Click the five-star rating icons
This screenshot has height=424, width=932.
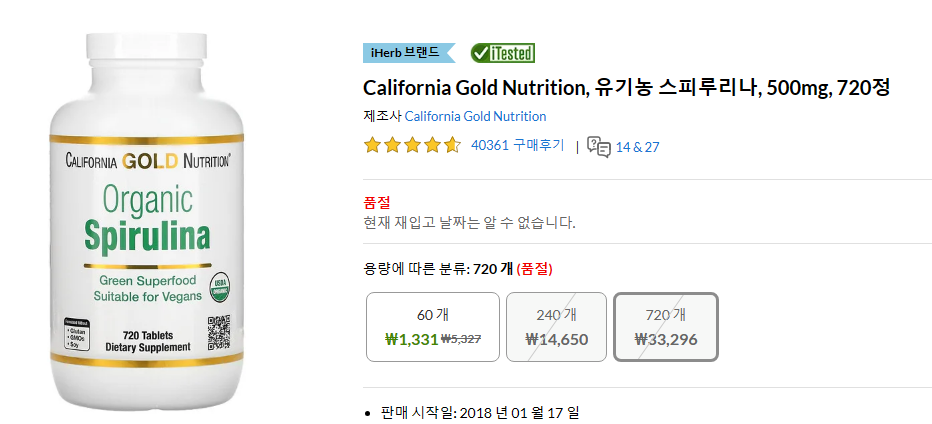[412, 145]
